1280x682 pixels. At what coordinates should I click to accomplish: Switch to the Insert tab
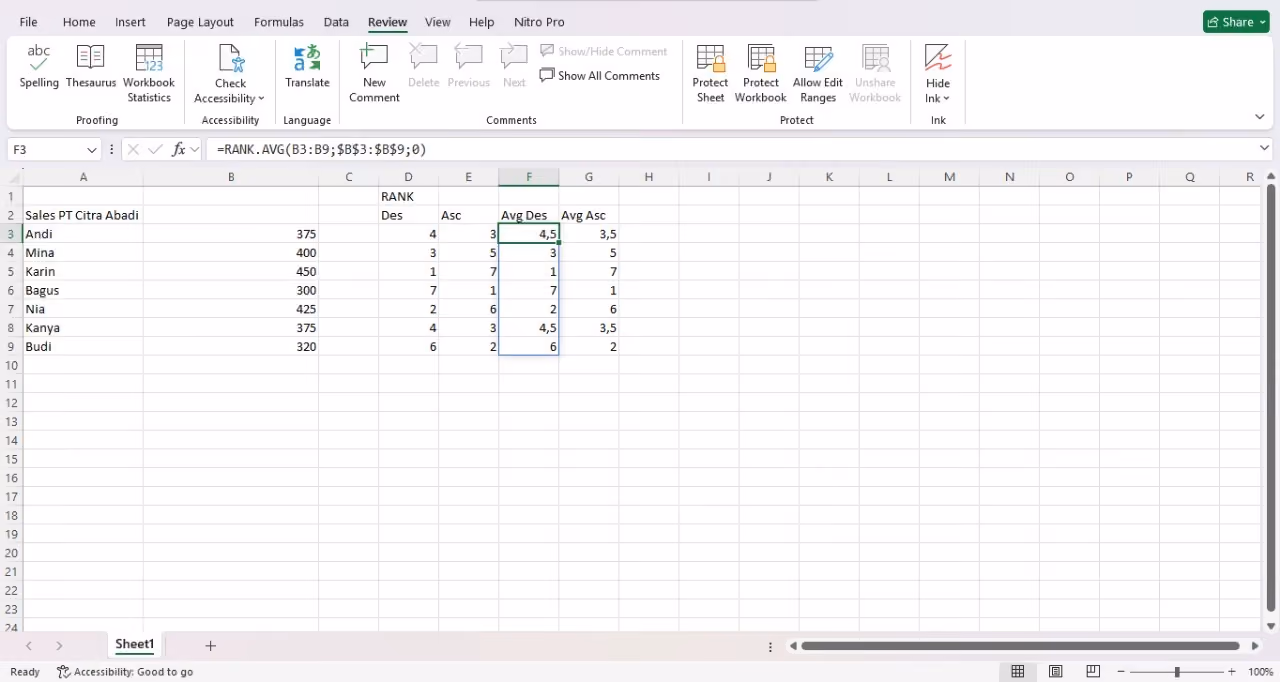[x=130, y=22]
